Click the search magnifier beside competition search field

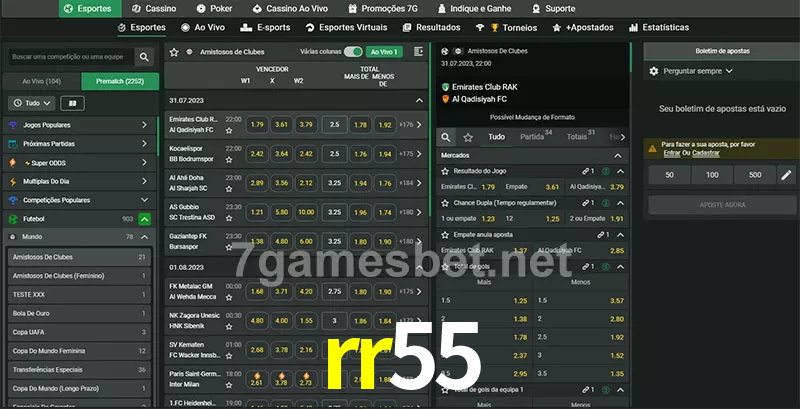click(x=145, y=58)
